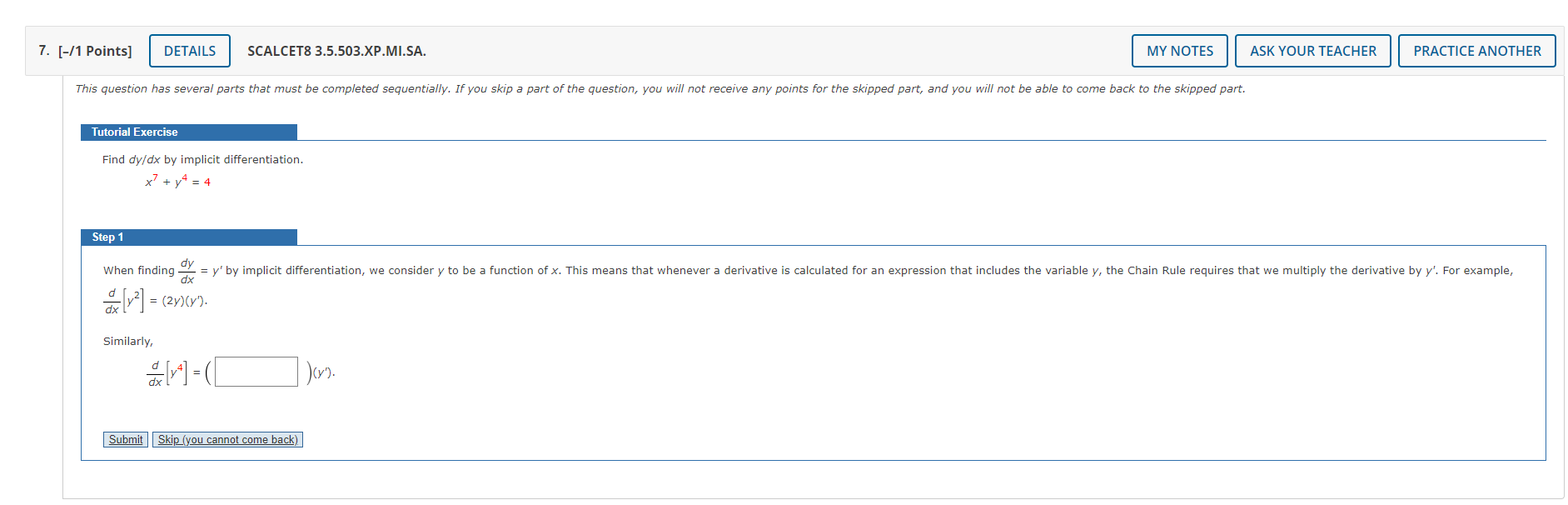1568x505 pixels.
Task: Open MY NOTES
Action: pyautogui.click(x=1179, y=51)
